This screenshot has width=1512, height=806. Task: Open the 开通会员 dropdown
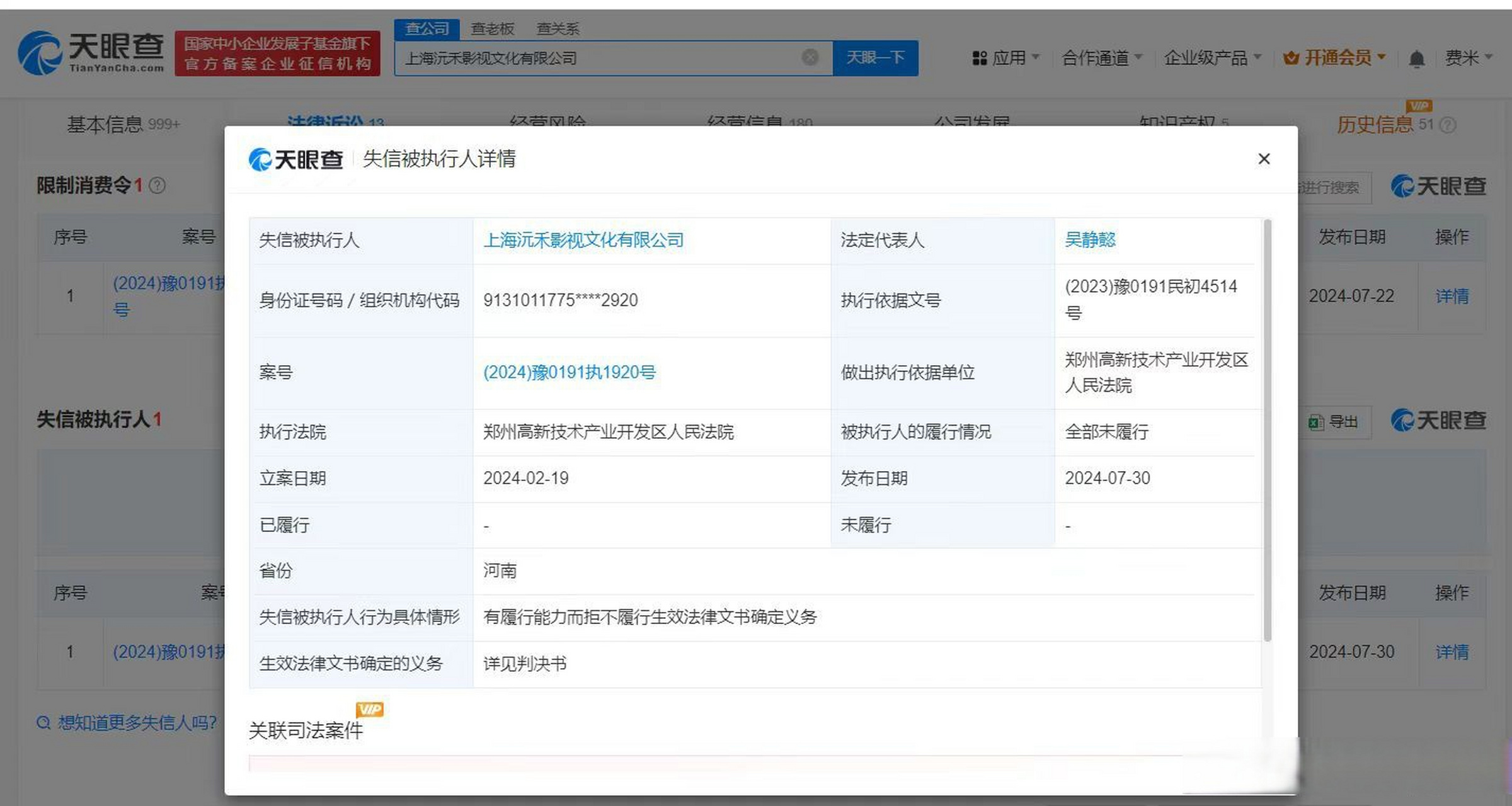(x=1334, y=59)
